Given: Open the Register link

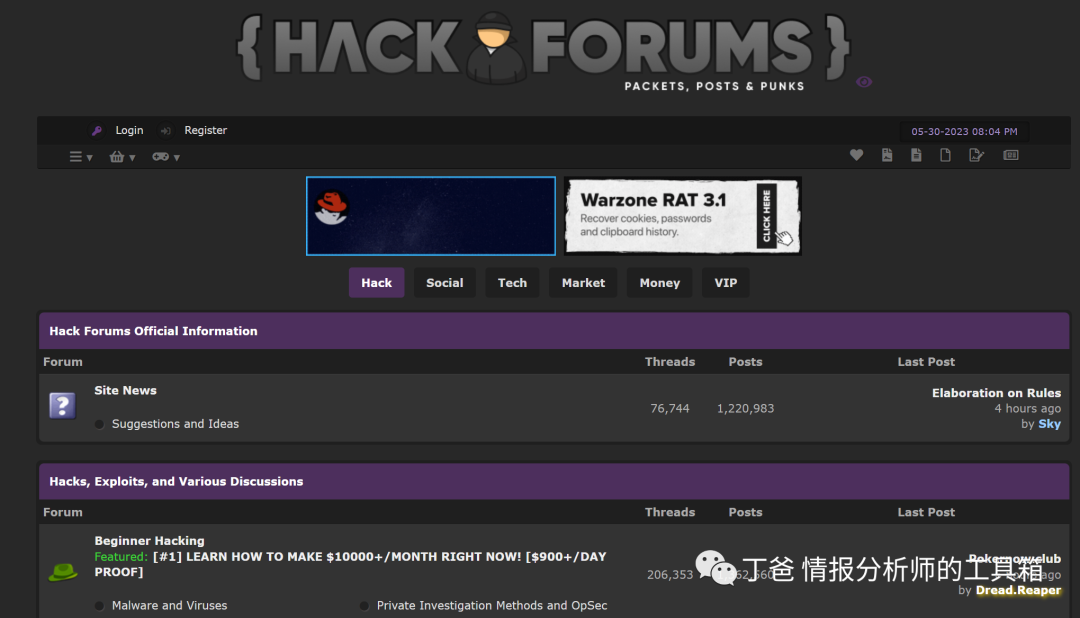Looking at the screenshot, I should click(205, 130).
